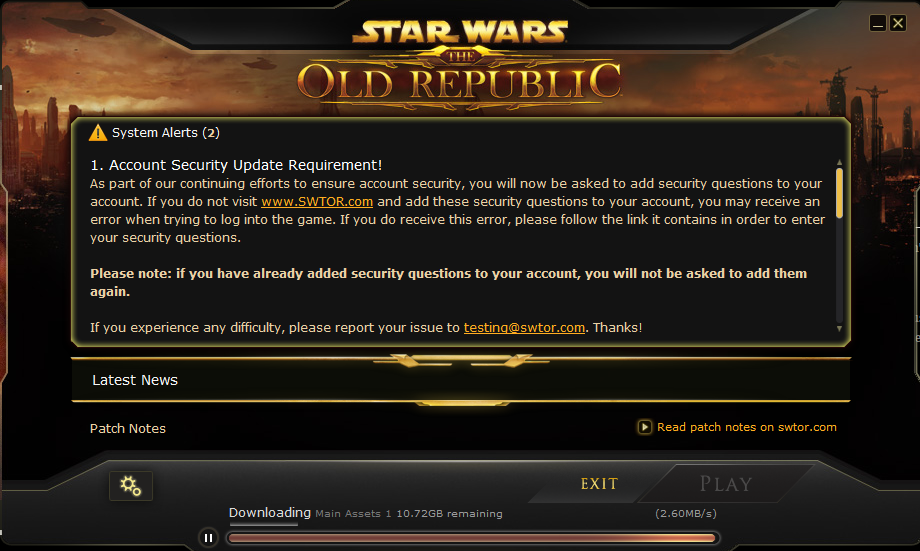The image size is (920, 551).
Task: Click the gold emblem above Latest News
Action: (461, 360)
